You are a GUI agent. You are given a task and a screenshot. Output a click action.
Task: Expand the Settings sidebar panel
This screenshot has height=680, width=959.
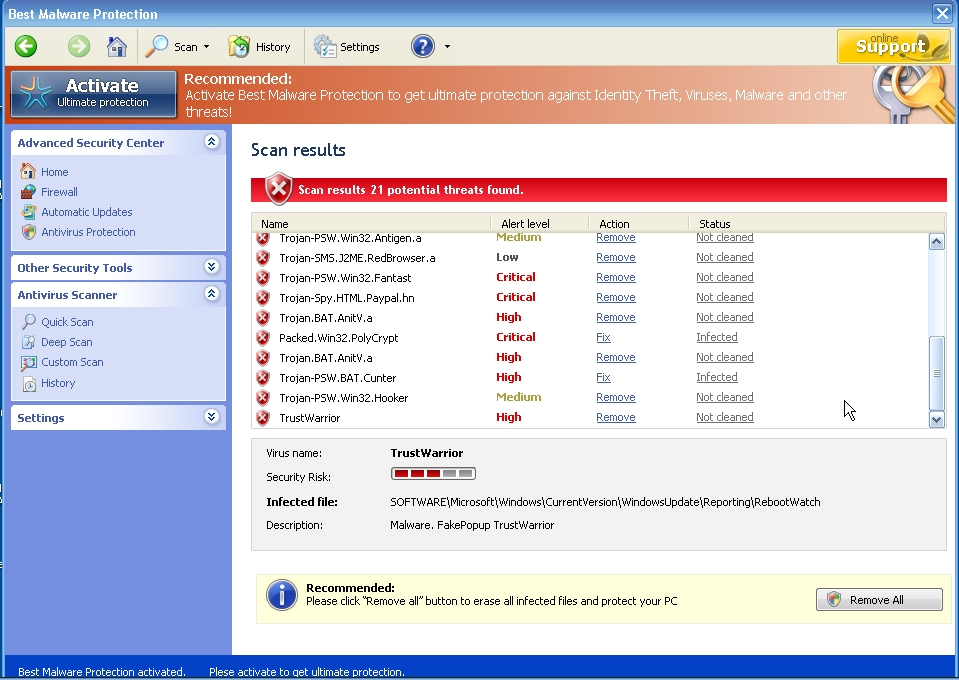tap(212, 417)
